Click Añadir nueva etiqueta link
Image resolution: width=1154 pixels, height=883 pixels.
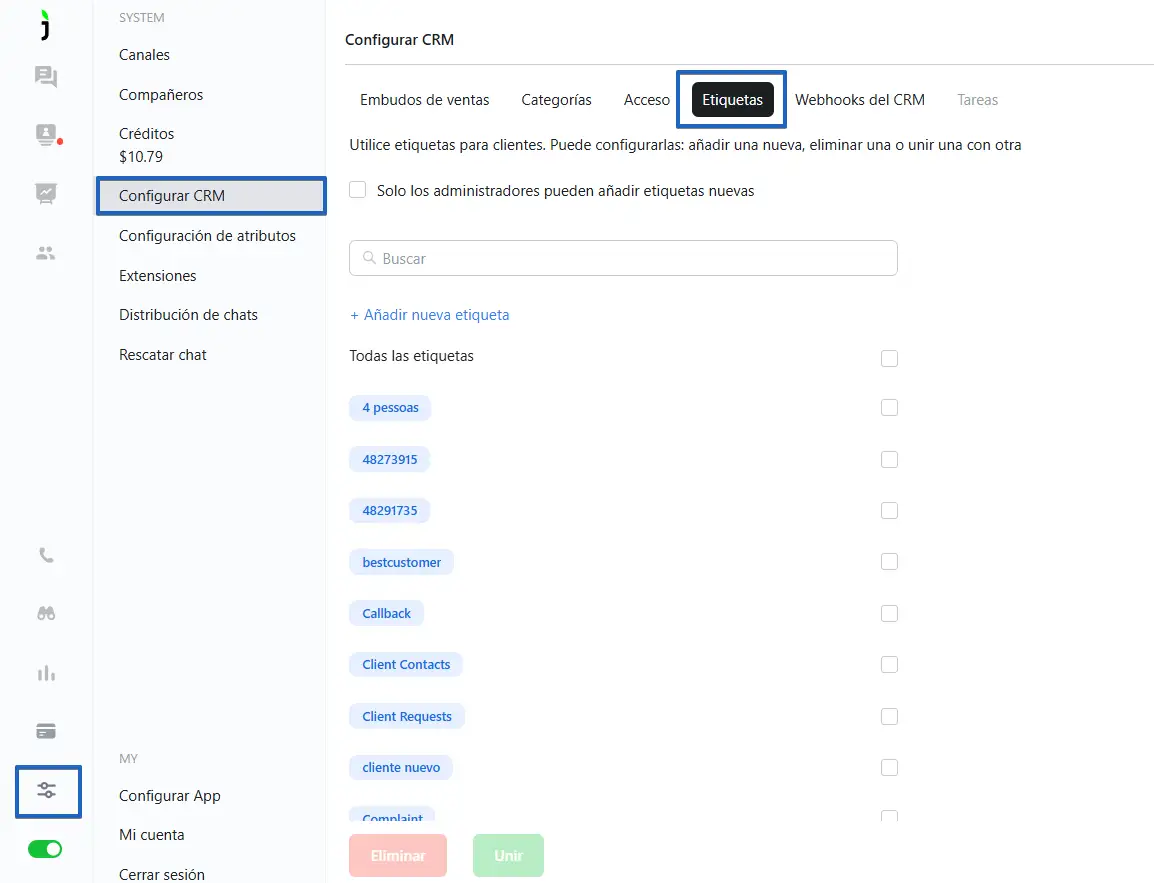coord(430,315)
